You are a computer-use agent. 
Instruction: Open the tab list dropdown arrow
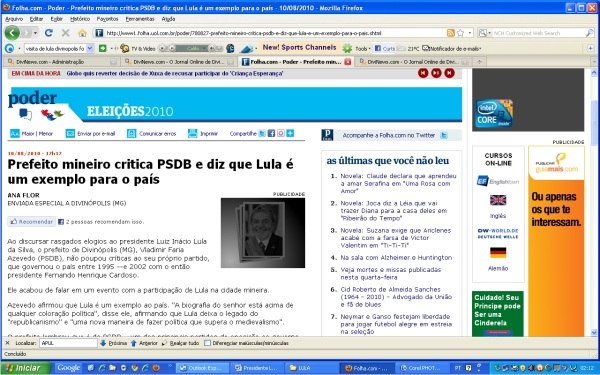click(x=594, y=62)
